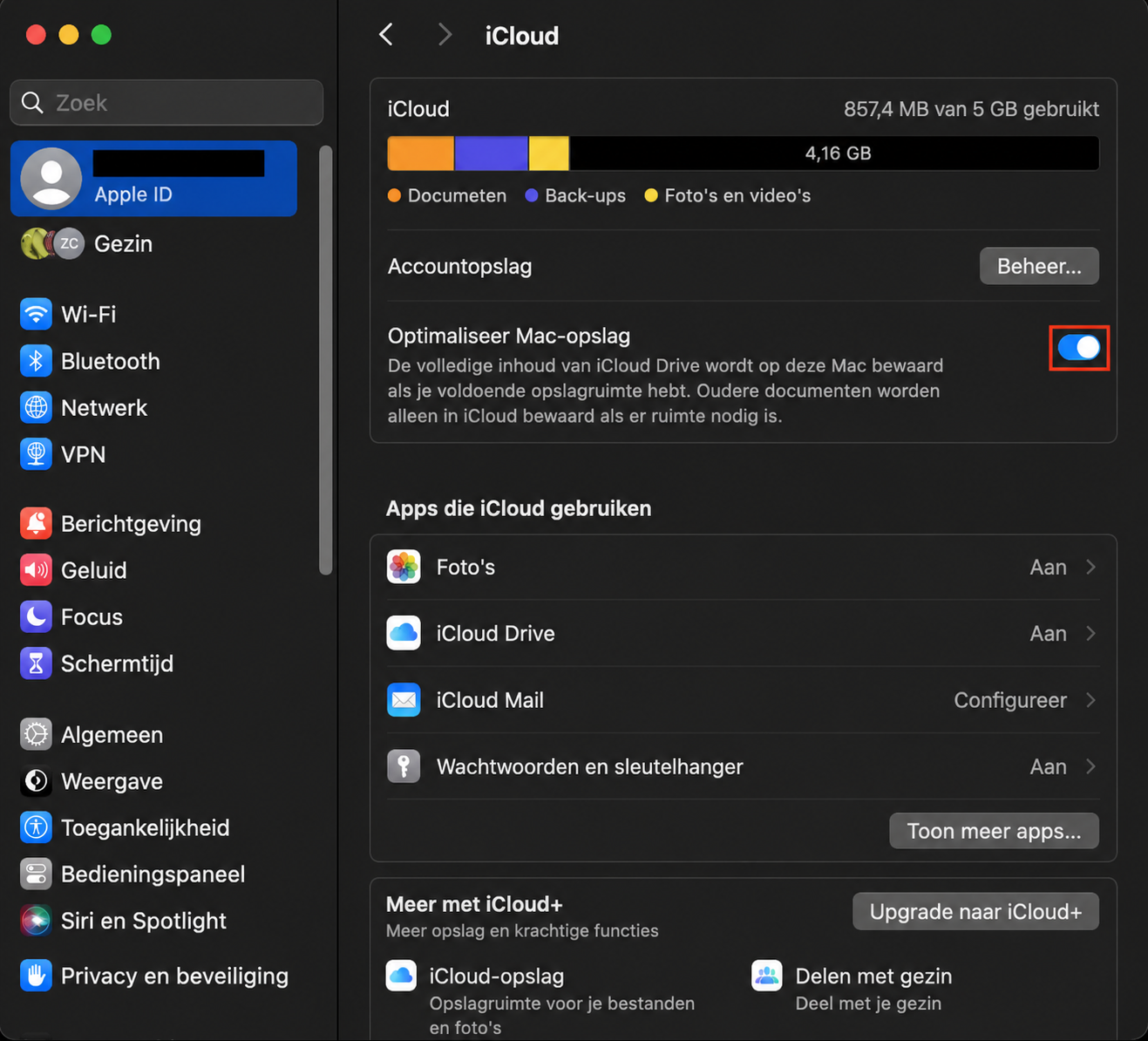Click Apps die iCloud gebruiken heading
This screenshot has height=1041, width=1148.
(x=519, y=508)
